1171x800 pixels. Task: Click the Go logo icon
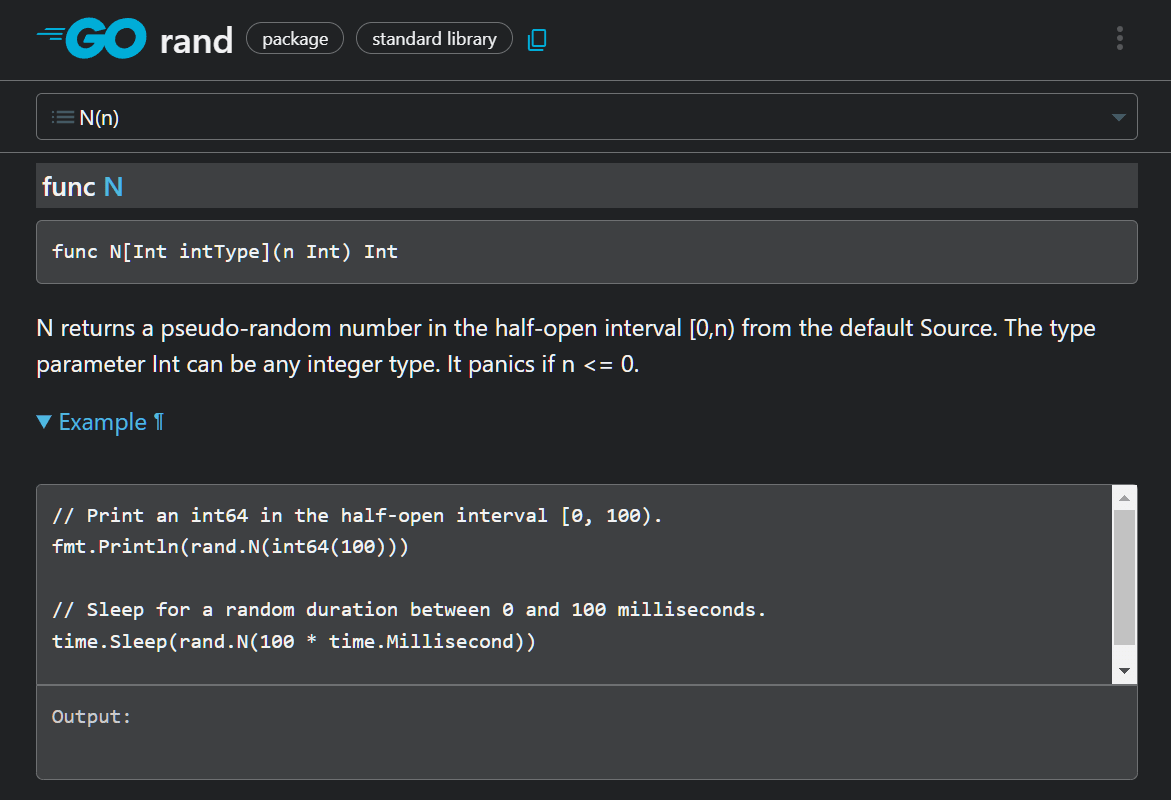tap(92, 39)
